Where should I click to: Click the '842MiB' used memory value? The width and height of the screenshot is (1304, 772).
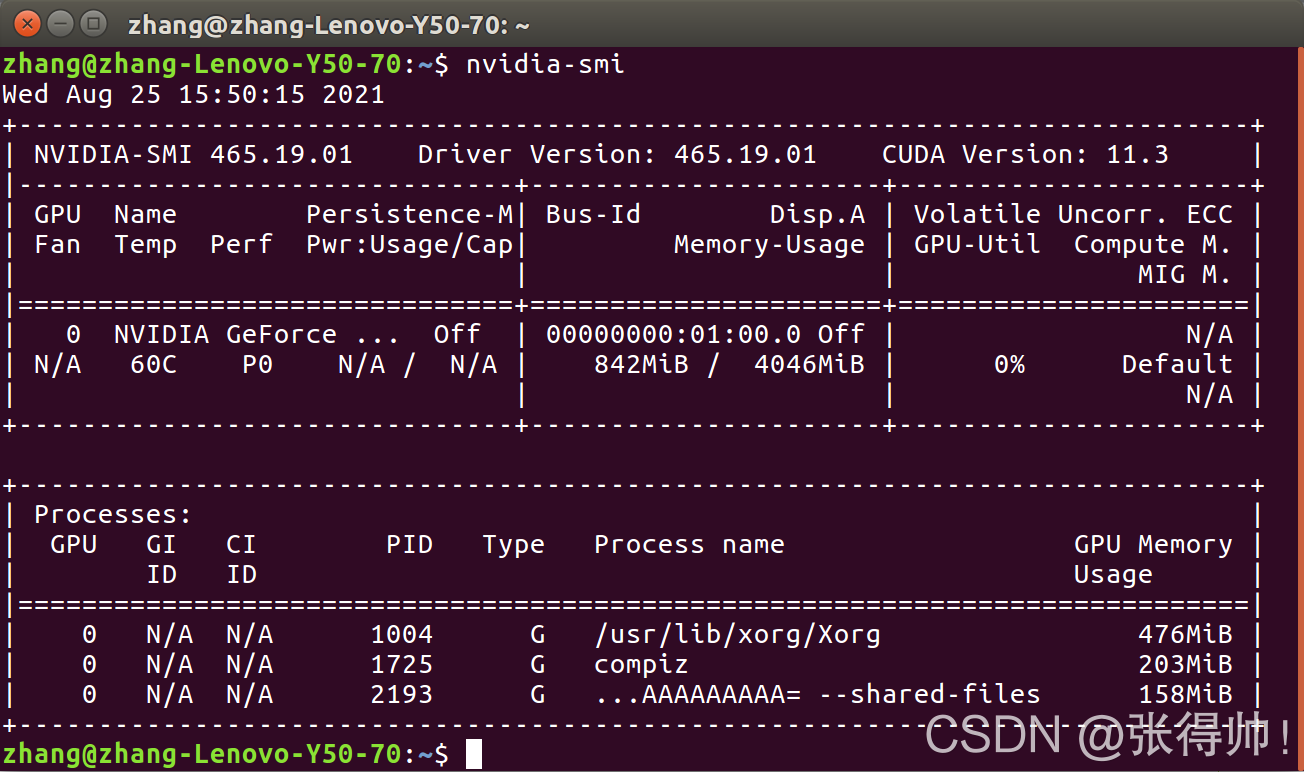pos(641,365)
